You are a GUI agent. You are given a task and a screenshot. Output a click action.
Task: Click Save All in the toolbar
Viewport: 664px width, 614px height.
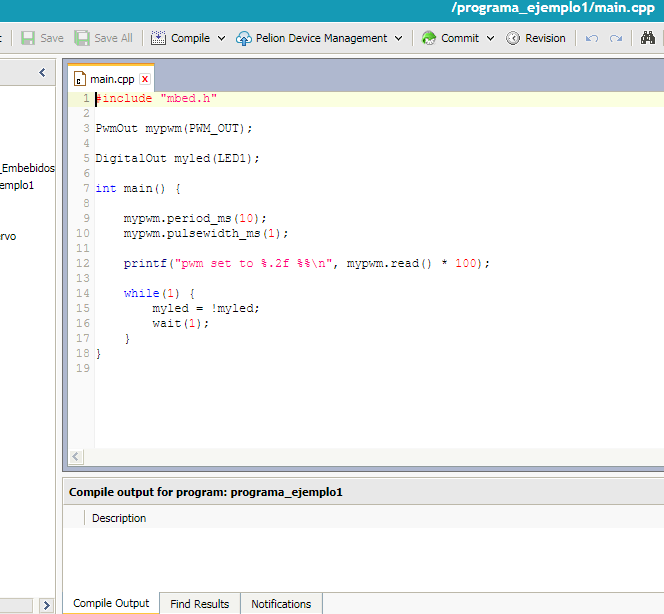104,38
